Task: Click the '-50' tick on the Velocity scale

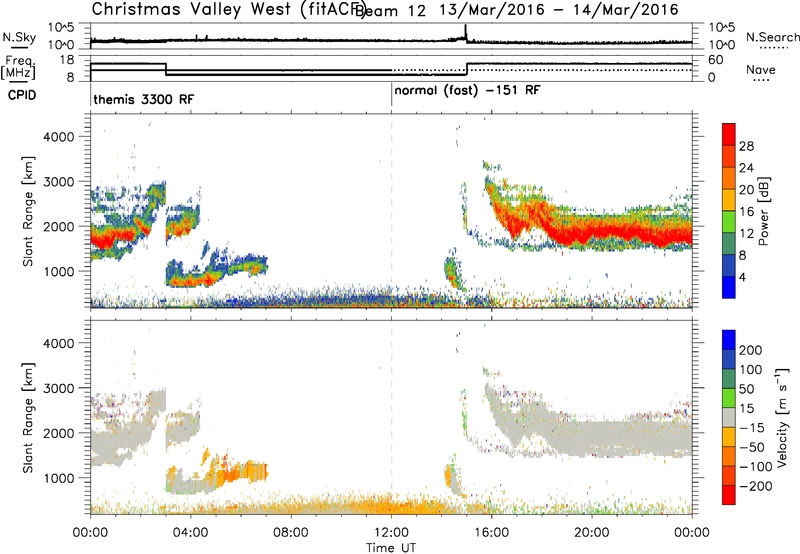Action: coord(752,447)
